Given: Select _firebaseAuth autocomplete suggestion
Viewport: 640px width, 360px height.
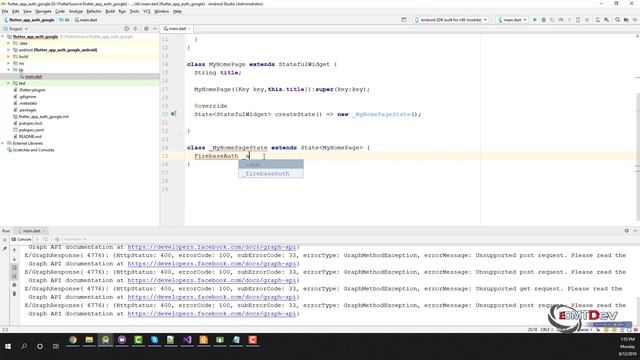Looking at the screenshot, I should pyautogui.click(x=271, y=173).
